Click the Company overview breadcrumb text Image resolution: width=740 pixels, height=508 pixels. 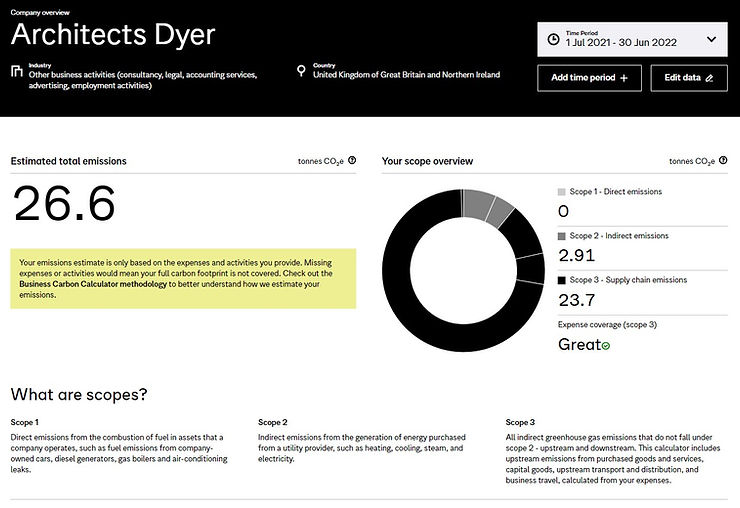pyautogui.click(x=39, y=14)
